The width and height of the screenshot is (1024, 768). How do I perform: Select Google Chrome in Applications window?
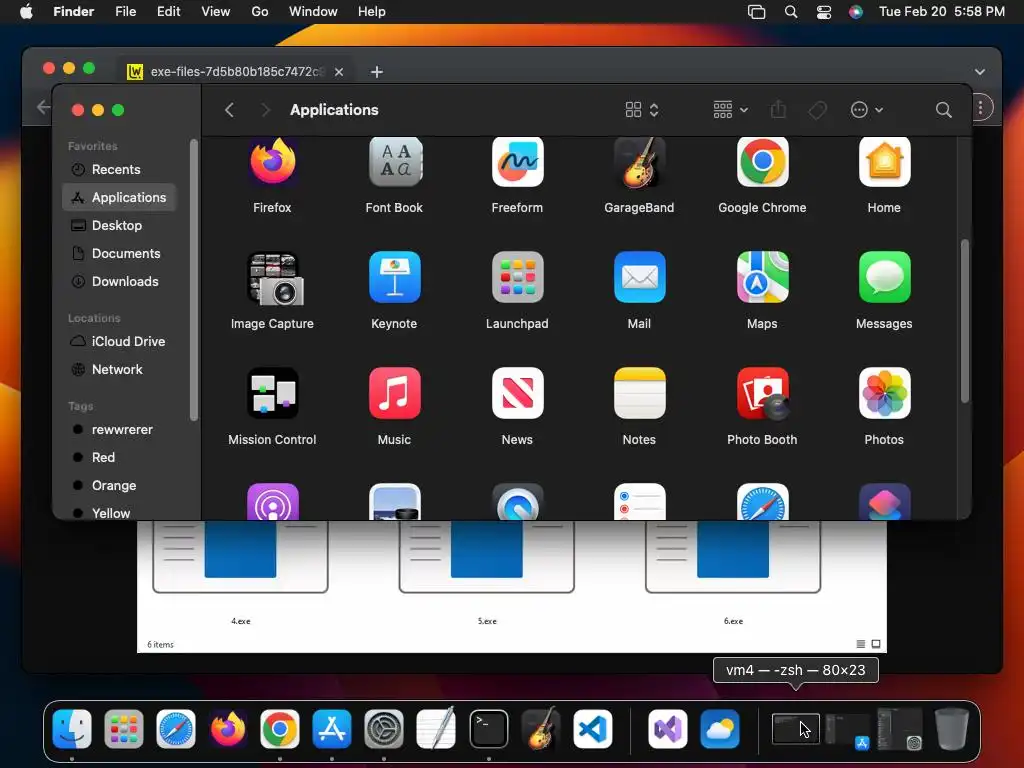pyautogui.click(x=762, y=162)
